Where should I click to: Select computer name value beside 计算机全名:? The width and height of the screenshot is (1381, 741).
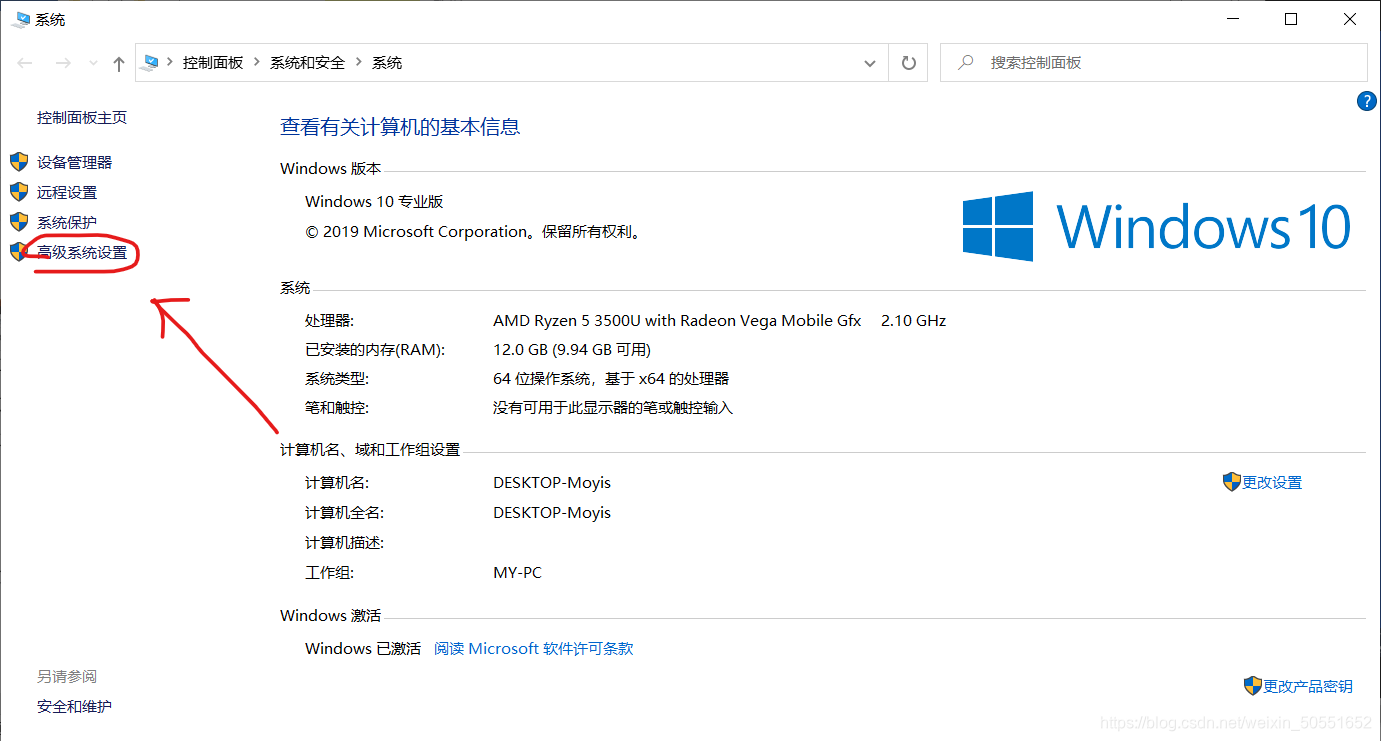tap(552, 512)
